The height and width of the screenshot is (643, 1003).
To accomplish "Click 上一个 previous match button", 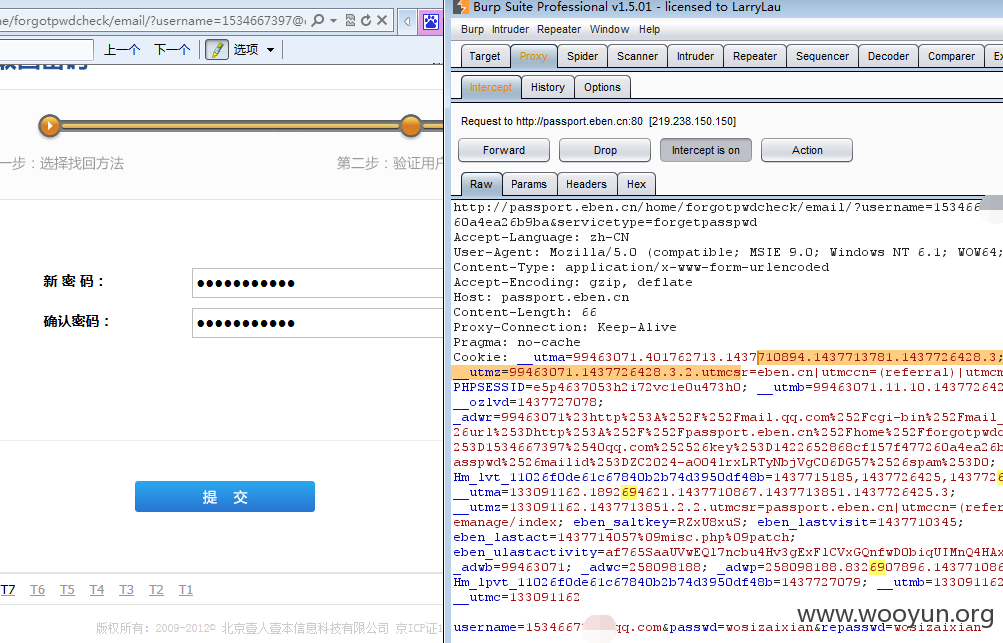I will pos(122,49).
